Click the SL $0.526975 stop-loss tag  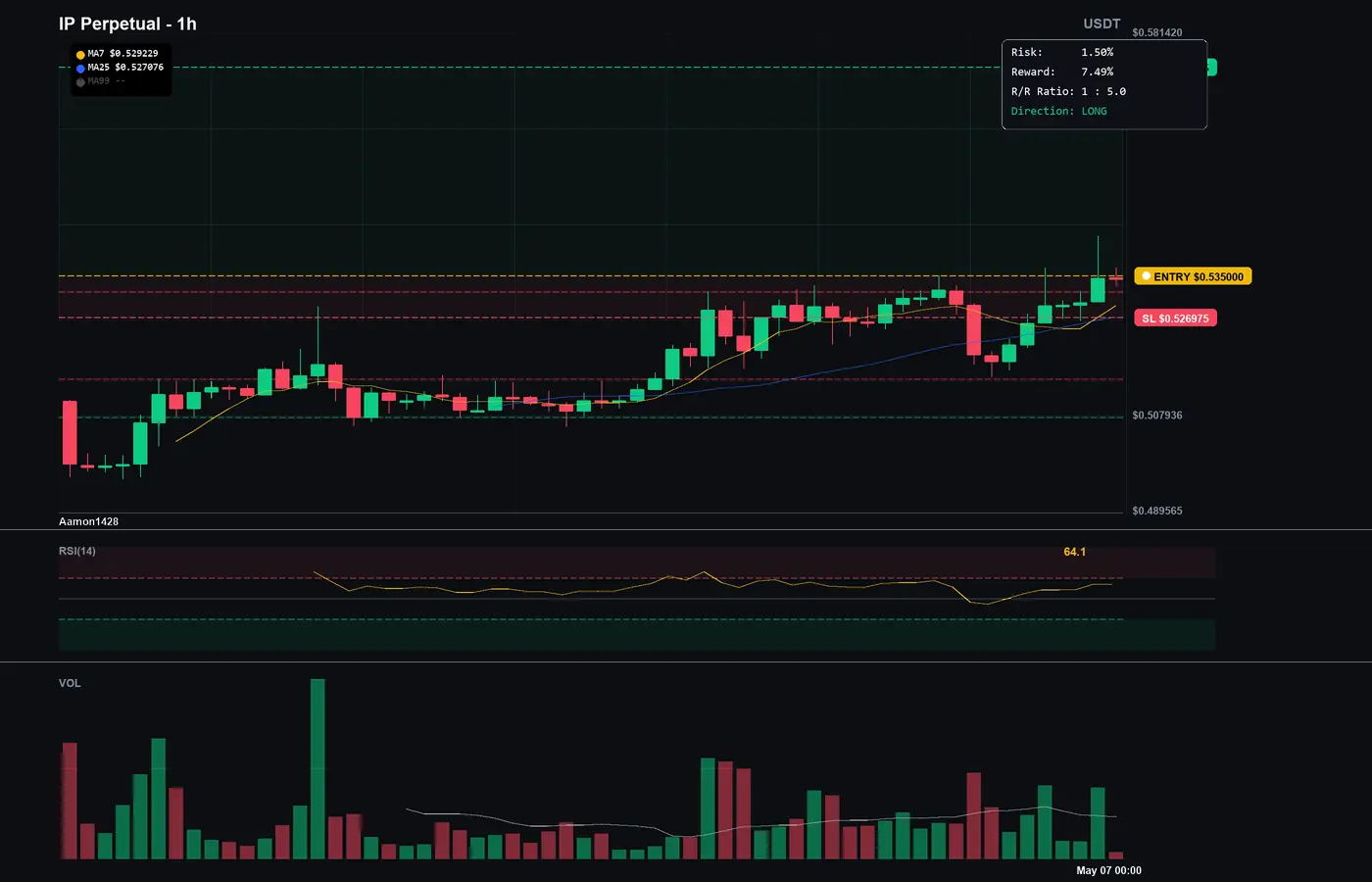click(x=1175, y=318)
